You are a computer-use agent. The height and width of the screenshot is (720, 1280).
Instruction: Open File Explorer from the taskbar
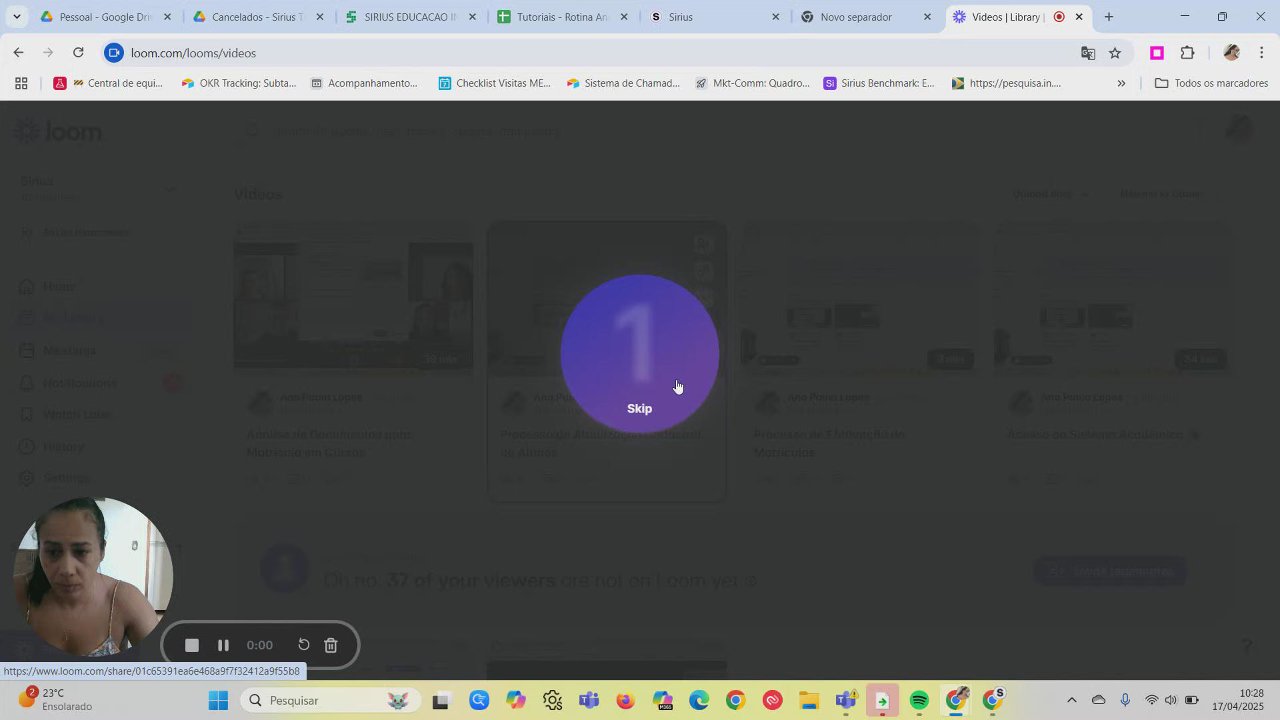point(808,700)
